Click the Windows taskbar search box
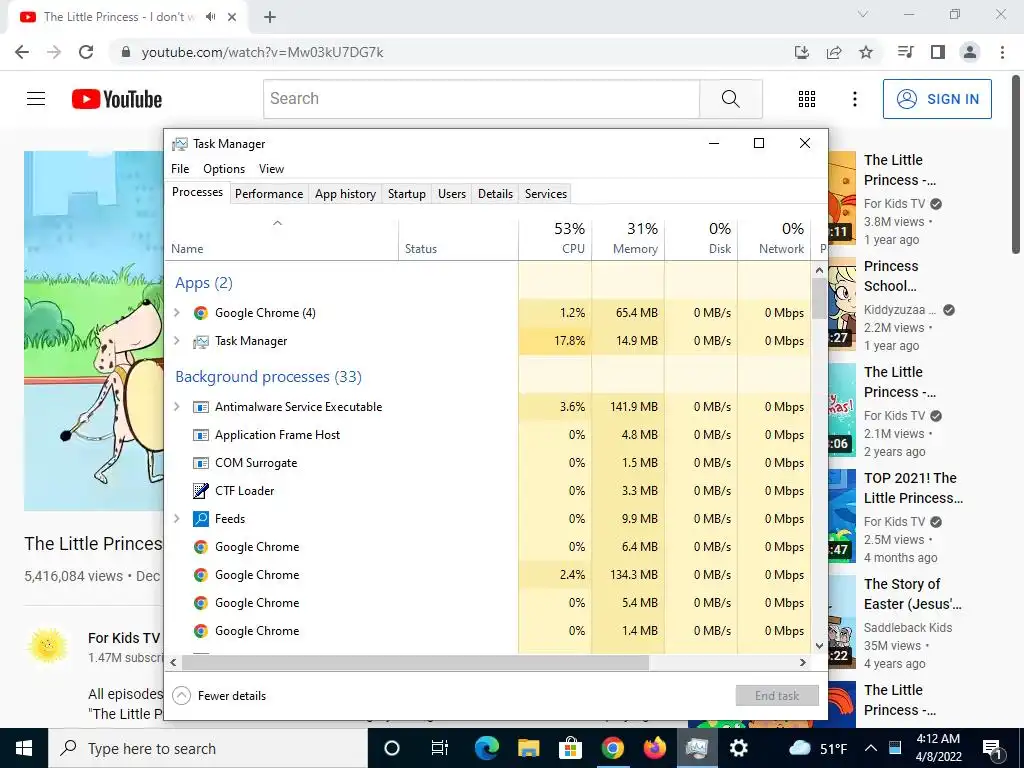The image size is (1024, 768). pyautogui.click(x=208, y=748)
